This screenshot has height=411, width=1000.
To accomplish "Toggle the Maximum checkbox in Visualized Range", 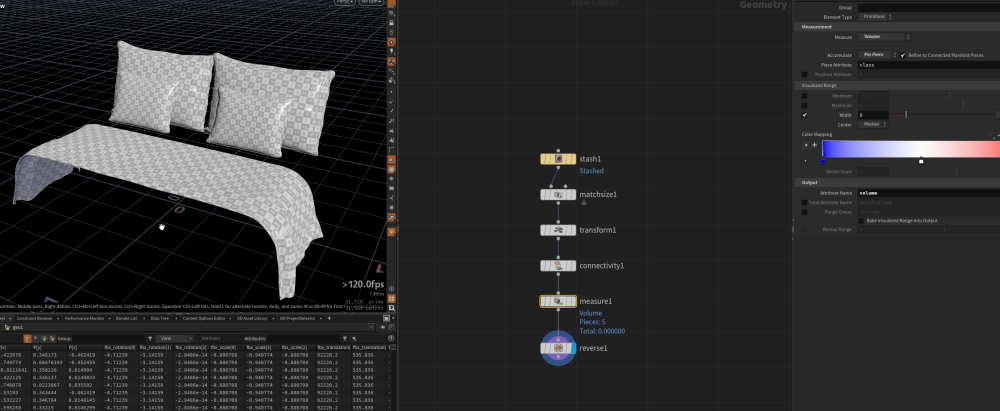I will tap(805, 105).
